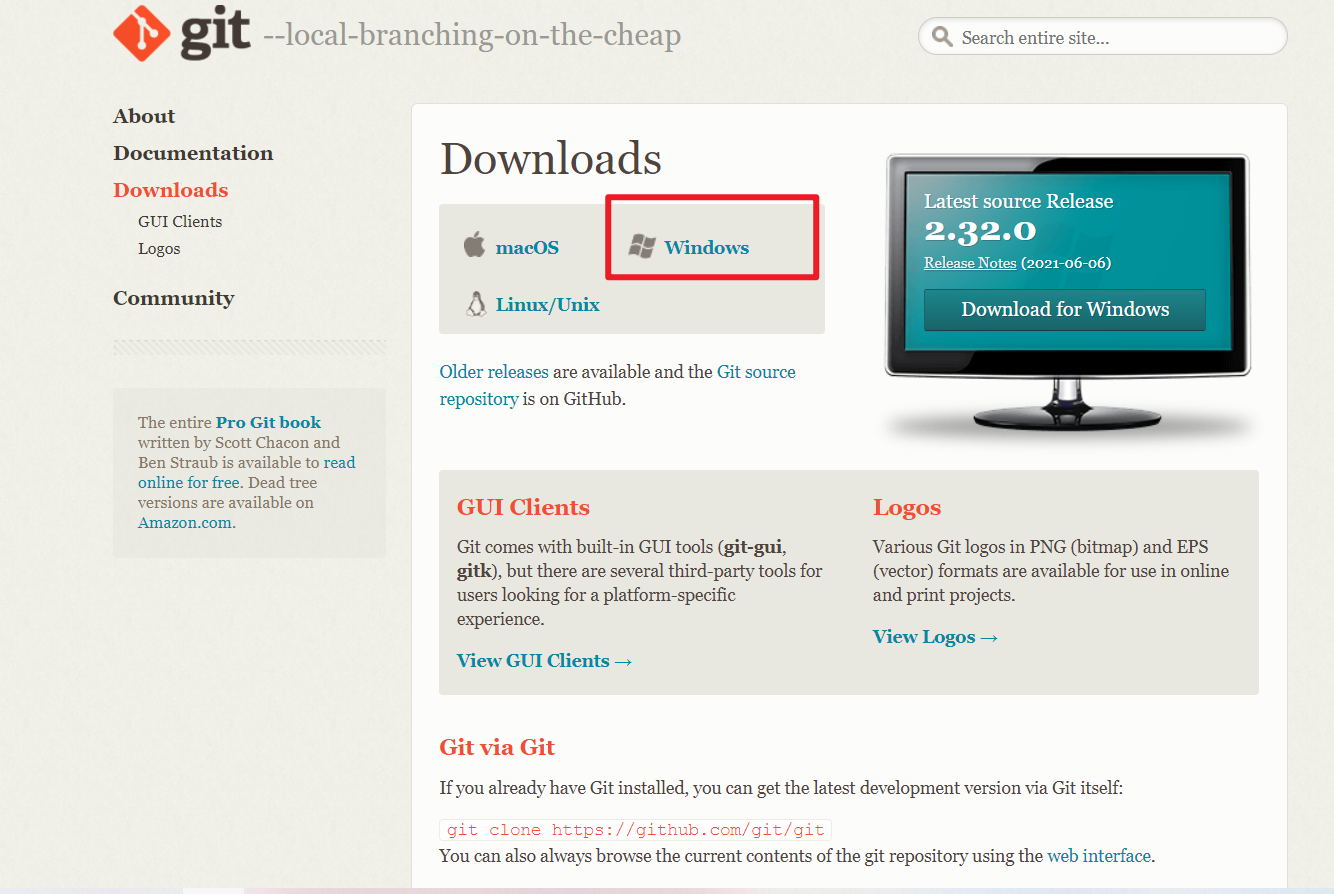Open the Older releases link
The image size is (1334, 894).
[x=494, y=371]
